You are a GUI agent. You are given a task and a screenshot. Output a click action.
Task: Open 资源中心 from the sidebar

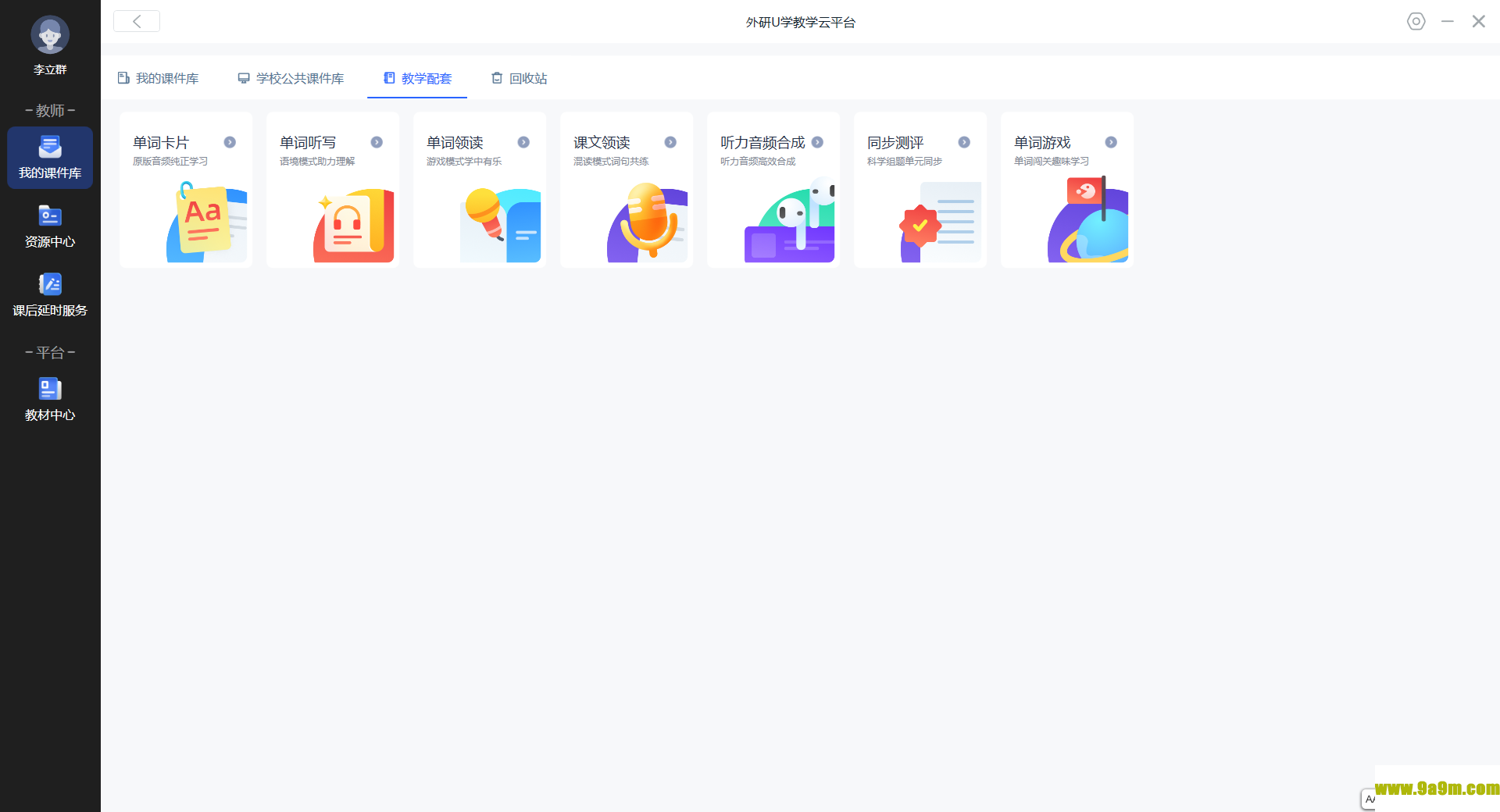[x=50, y=226]
